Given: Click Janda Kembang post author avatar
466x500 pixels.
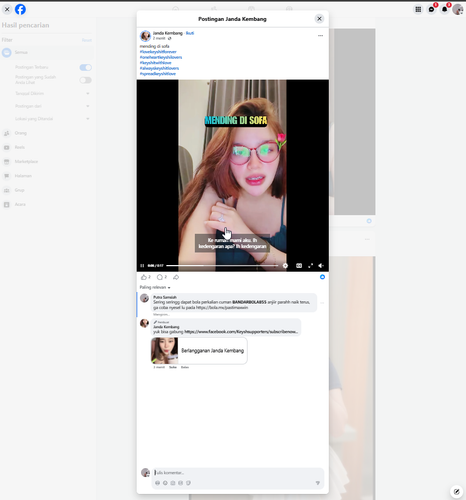Looking at the screenshot, I should pyautogui.click(x=145, y=36).
